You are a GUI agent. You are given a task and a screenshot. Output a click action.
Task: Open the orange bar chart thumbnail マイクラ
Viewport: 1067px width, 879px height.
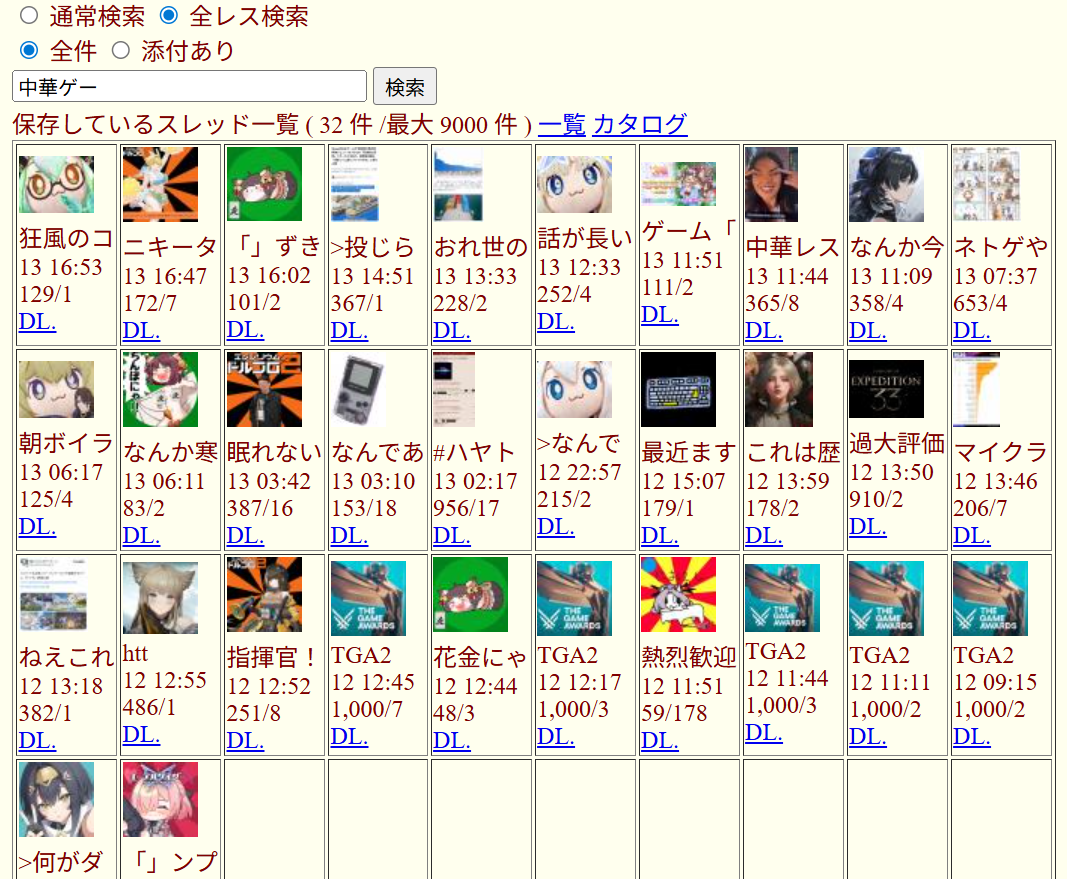click(x=976, y=390)
